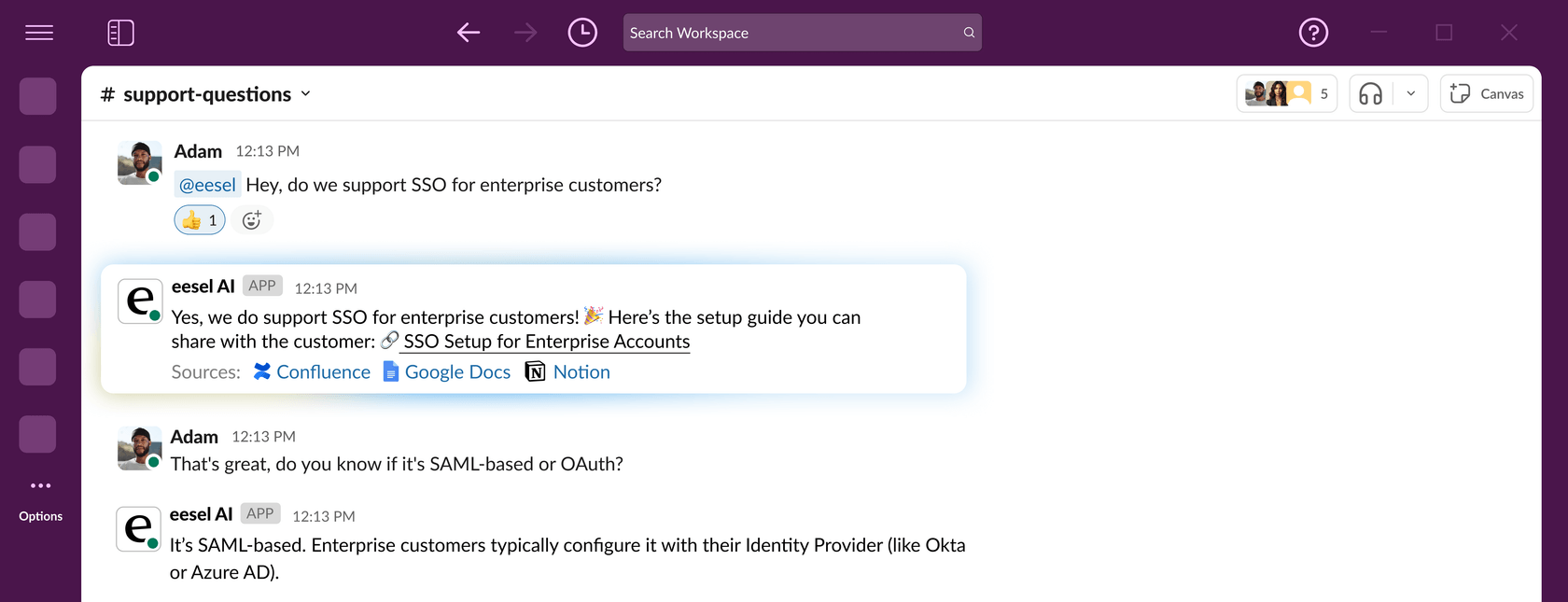Open the history clock icon
This screenshot has height=602, width=1568.
tap(582, 33)
